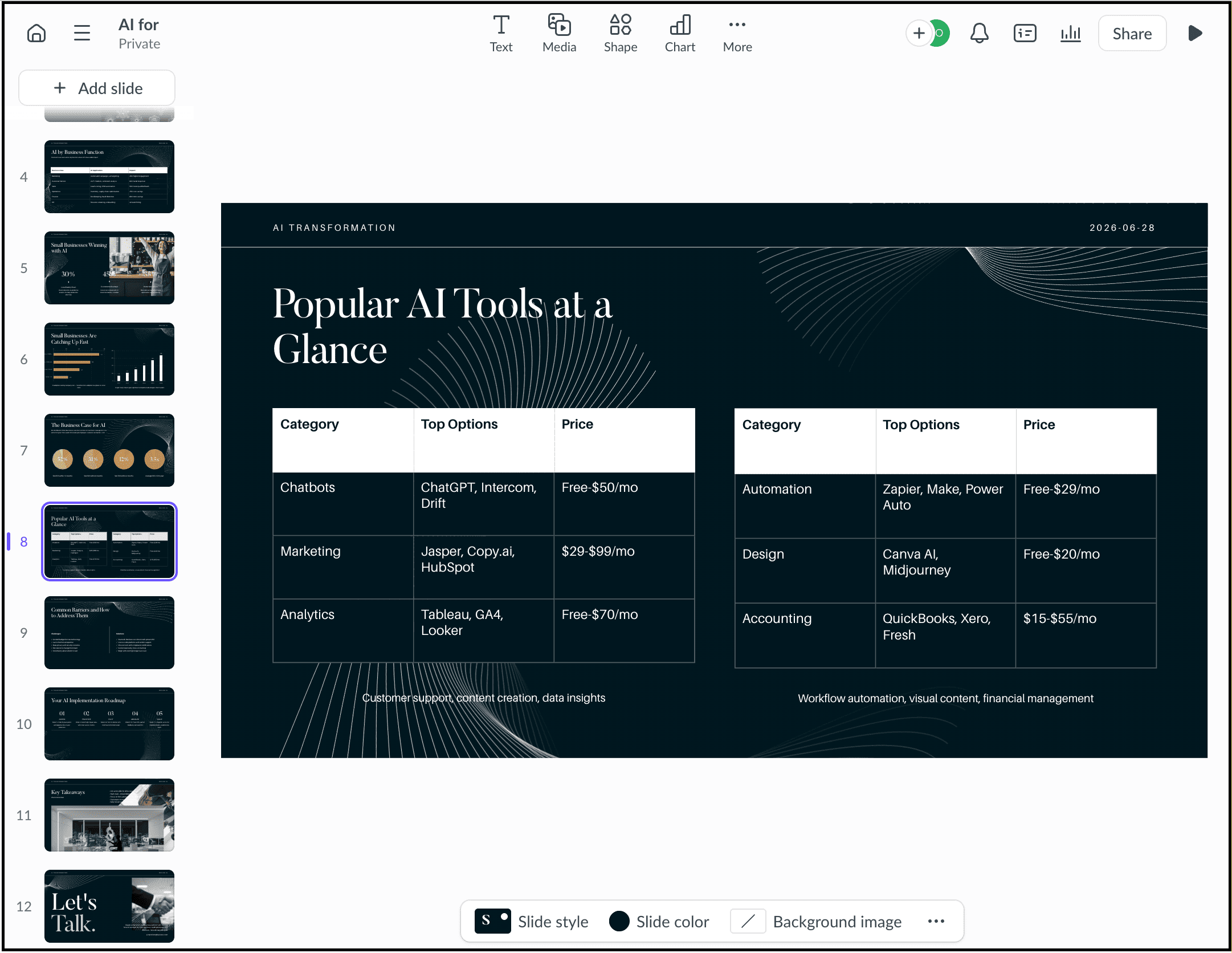Select the Chatbots table cell
The image size is (1232, 953).
343,504
